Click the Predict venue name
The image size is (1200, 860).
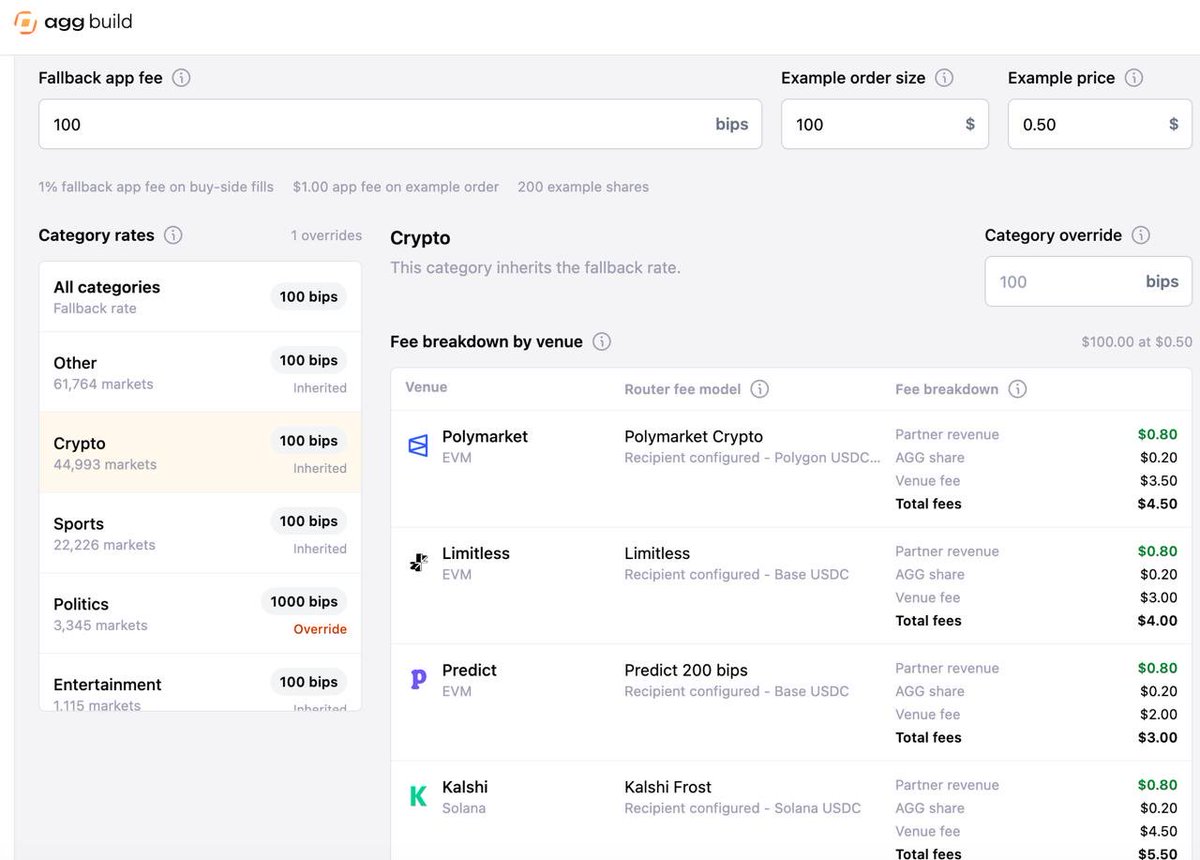469,671
